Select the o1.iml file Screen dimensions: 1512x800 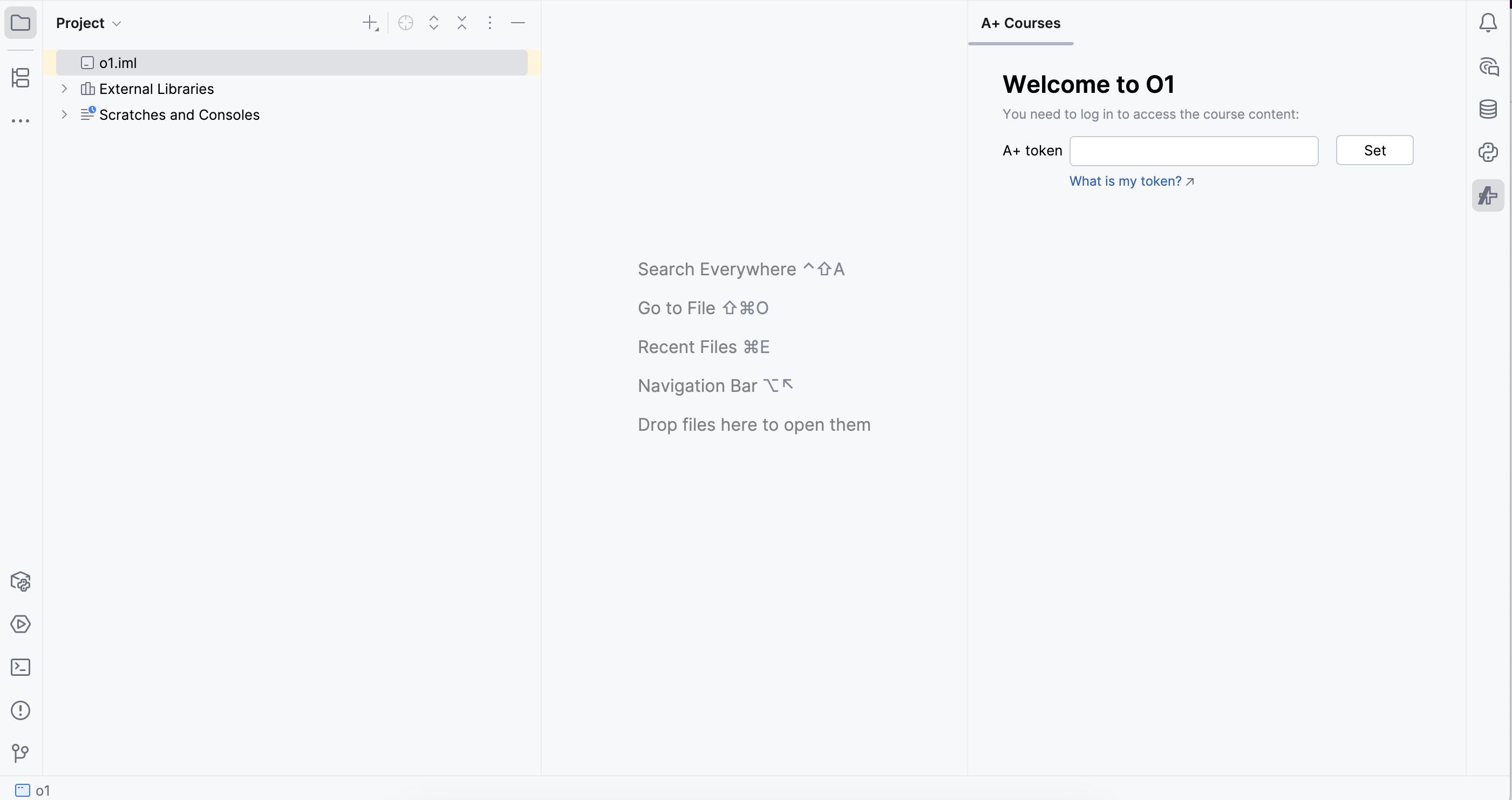click(x=118, y=63)
